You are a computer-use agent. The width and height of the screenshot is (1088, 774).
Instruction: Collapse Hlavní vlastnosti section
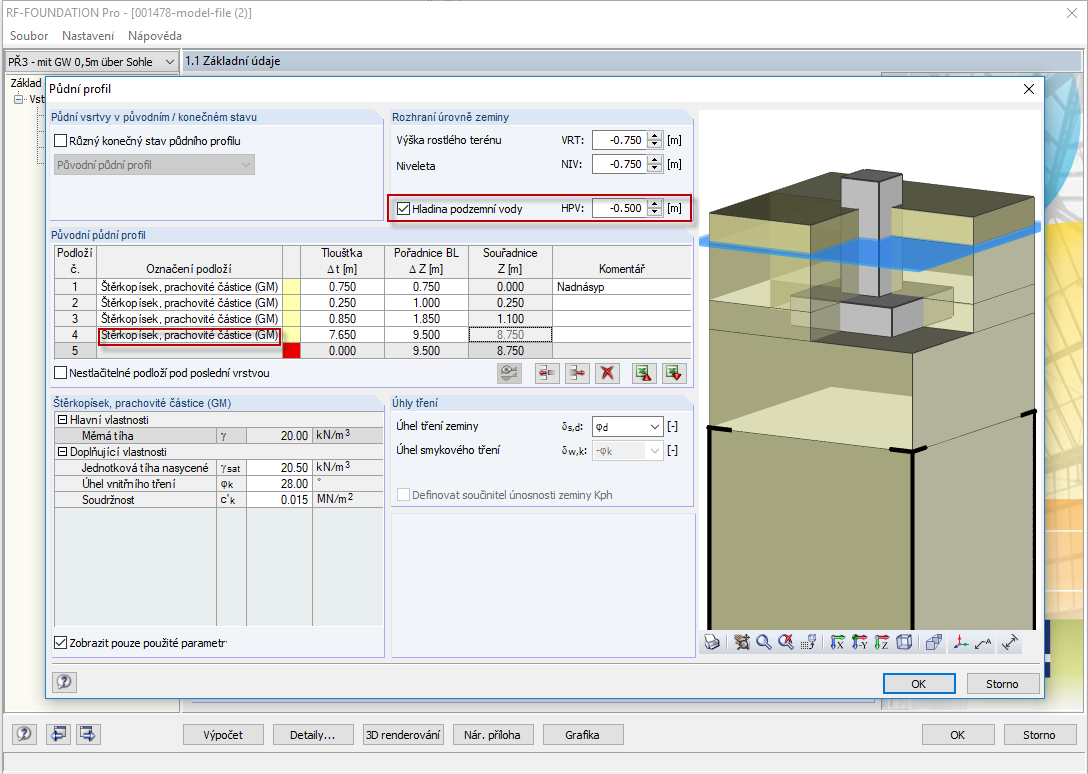[x=62, y=420]
